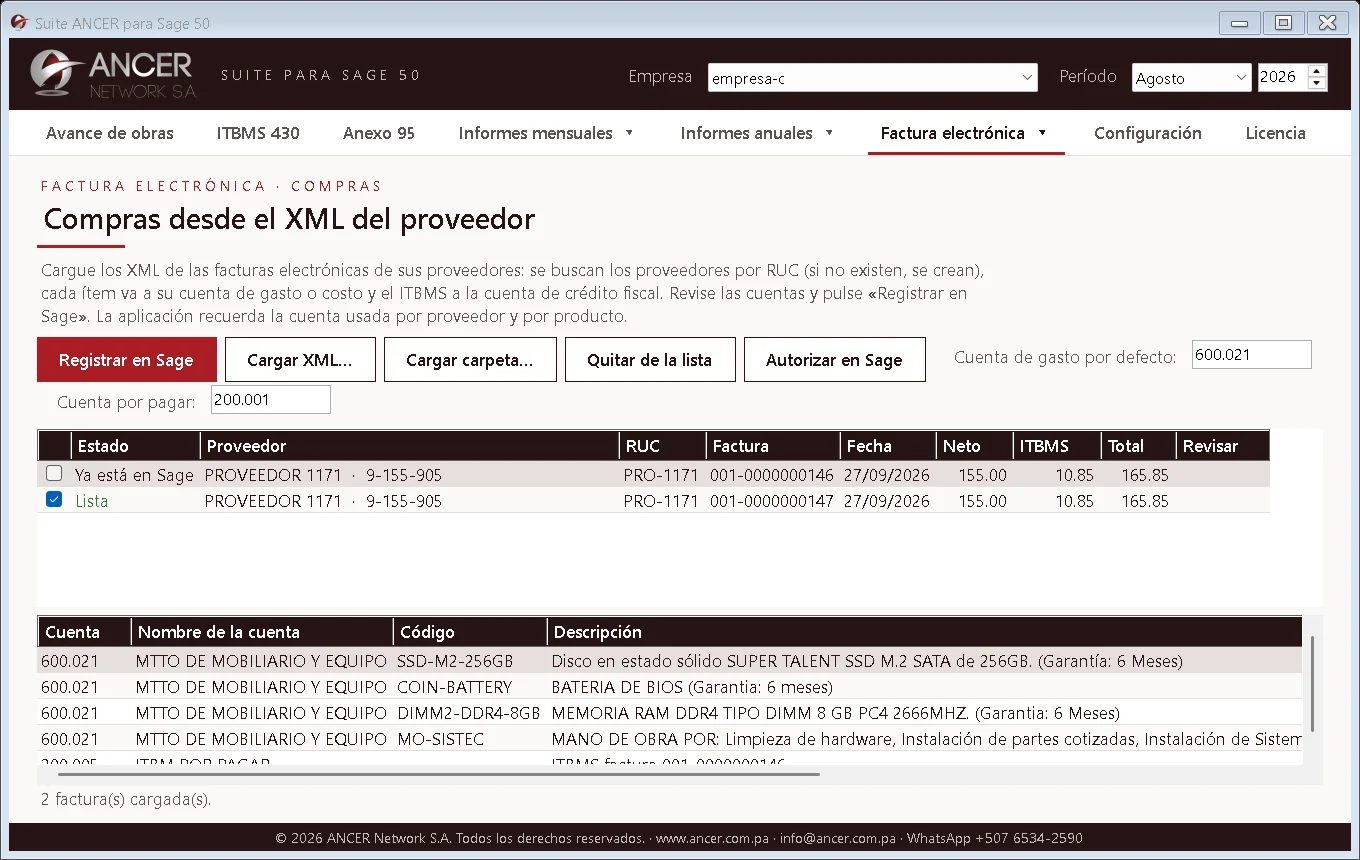
Task: Click the Cuenta de gasto por defecto field
Action: [1251, 355]
